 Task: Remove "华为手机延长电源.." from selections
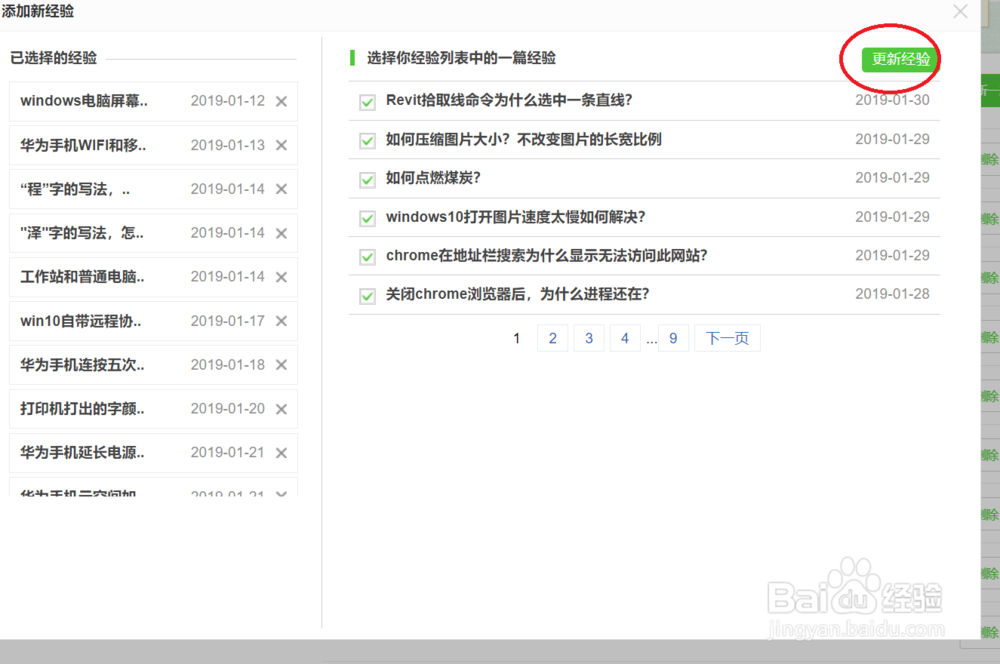pyautogui.click(x=283, y=453)
